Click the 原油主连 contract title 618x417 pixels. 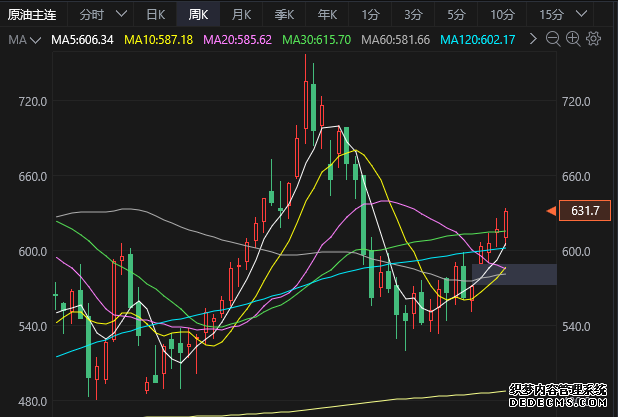click(32, 15)
